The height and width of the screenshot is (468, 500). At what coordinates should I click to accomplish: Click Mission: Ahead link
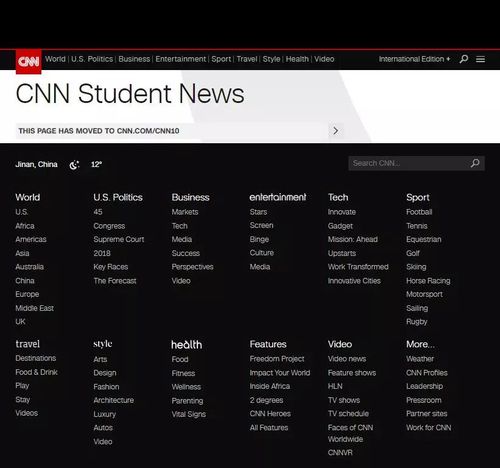click(x=353, y=239)
